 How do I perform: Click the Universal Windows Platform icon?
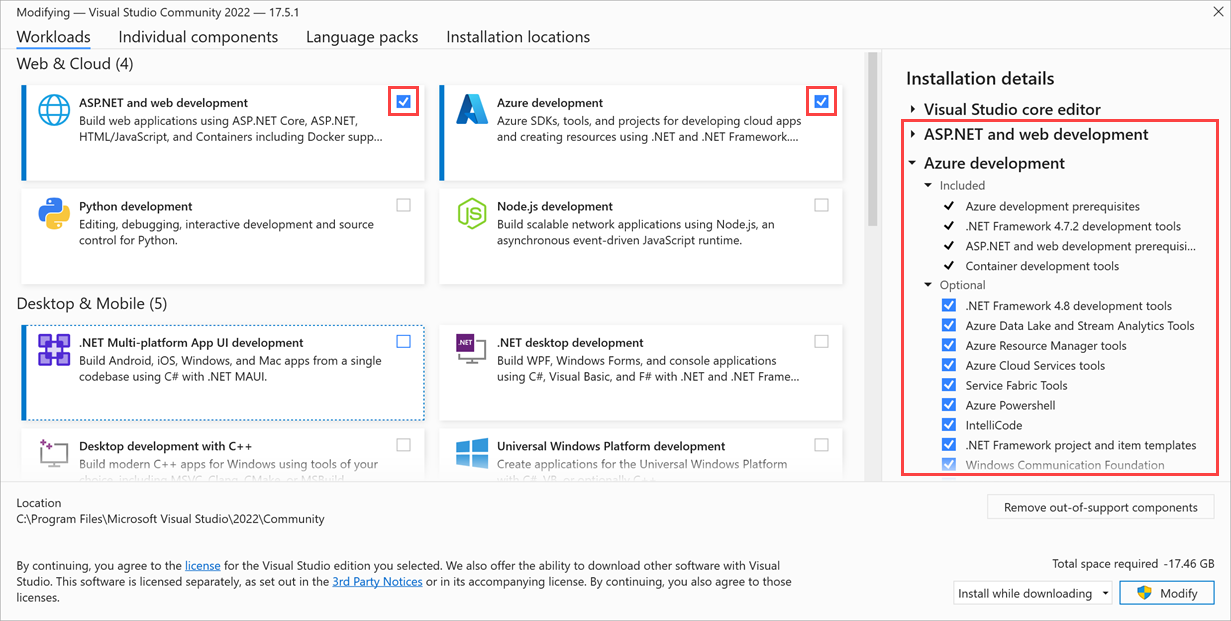471,453
